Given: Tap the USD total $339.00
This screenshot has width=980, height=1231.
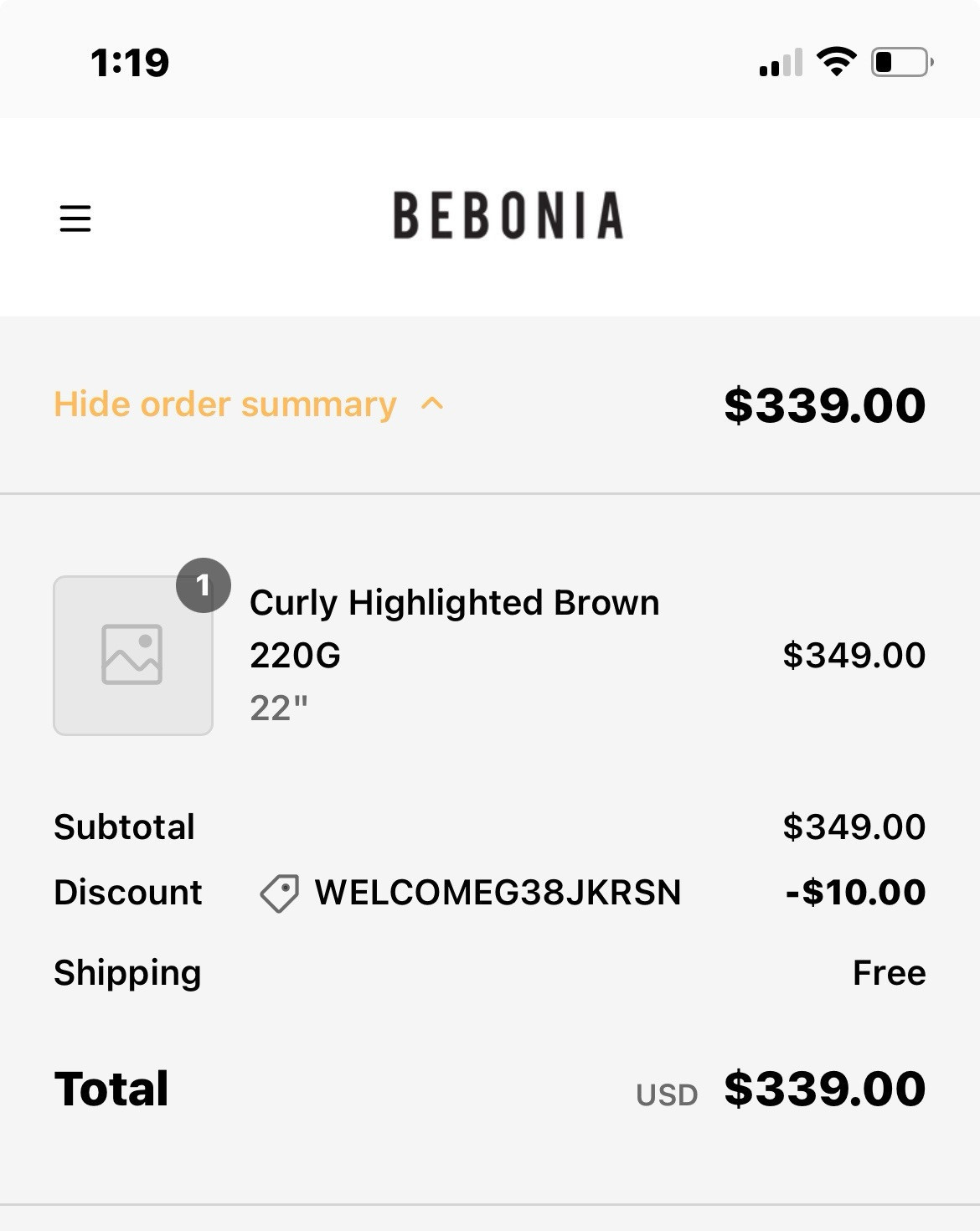Looking at the screenshot, I should (x=825, y=1089).
